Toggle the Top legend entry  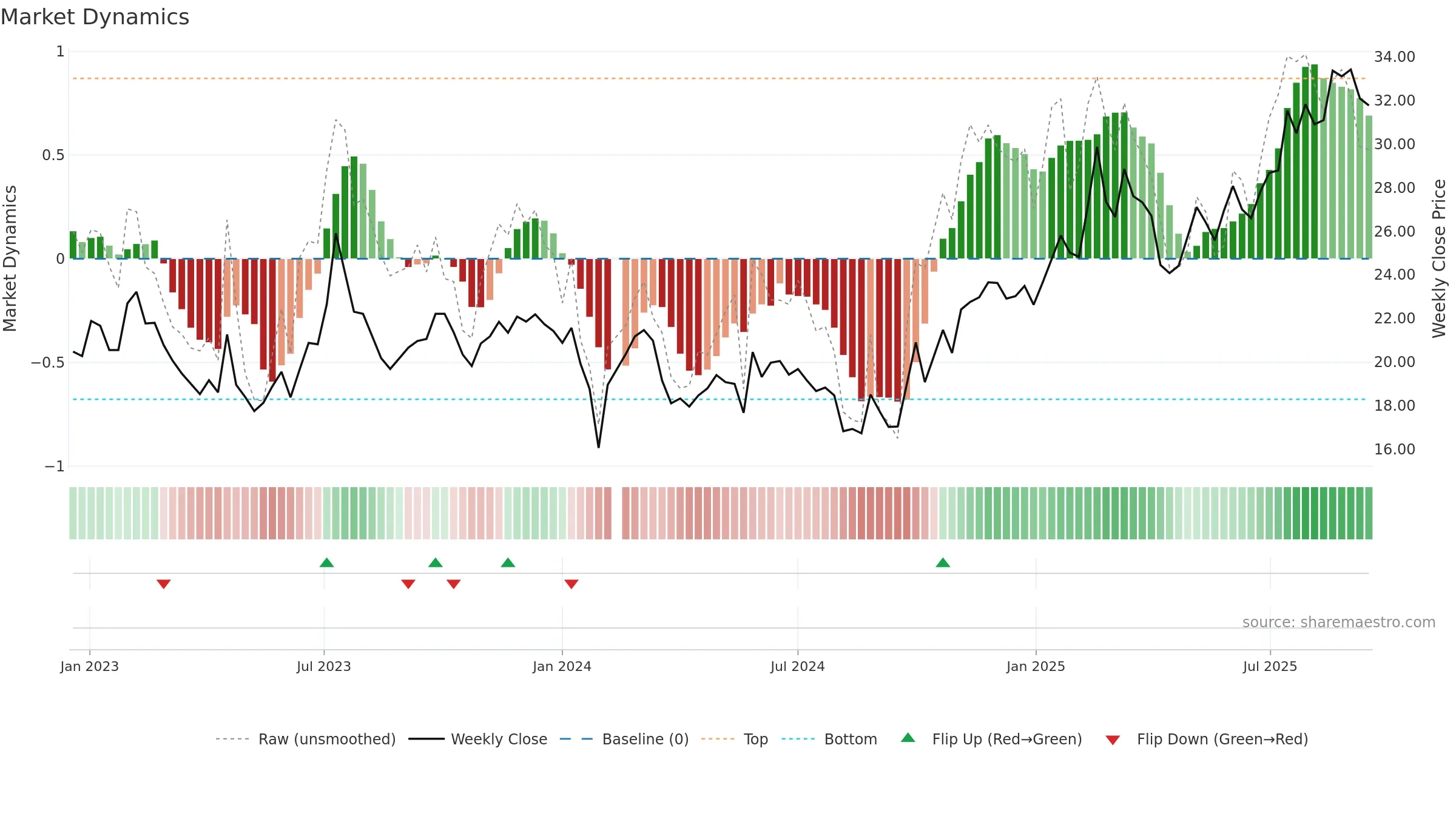point(734,739)
